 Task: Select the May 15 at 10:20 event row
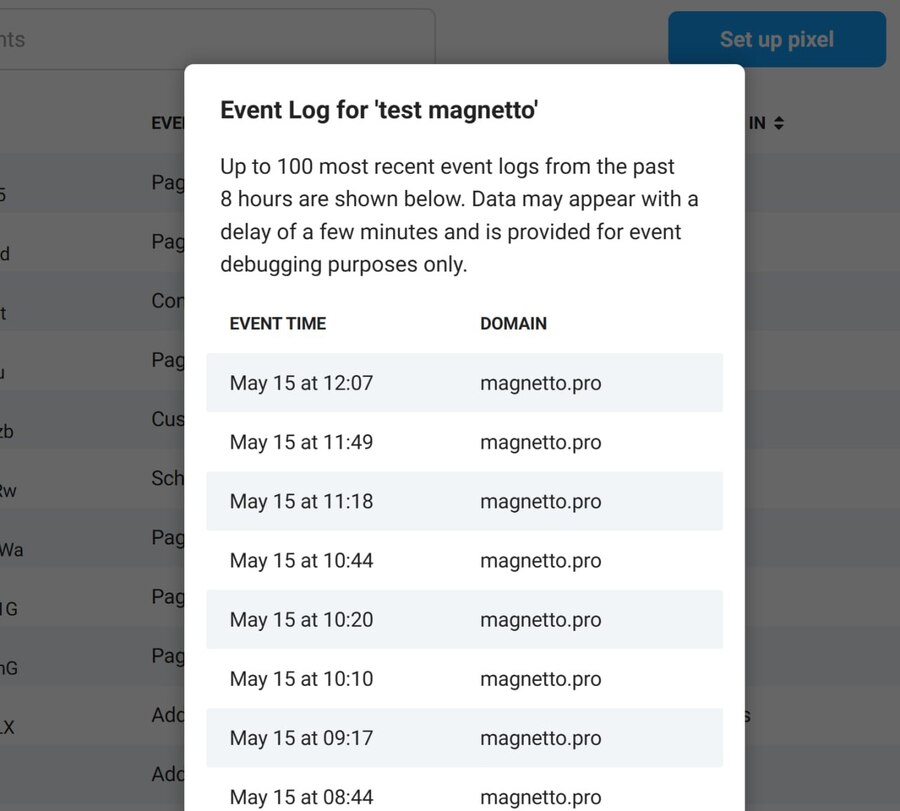[x=464, y=619]
